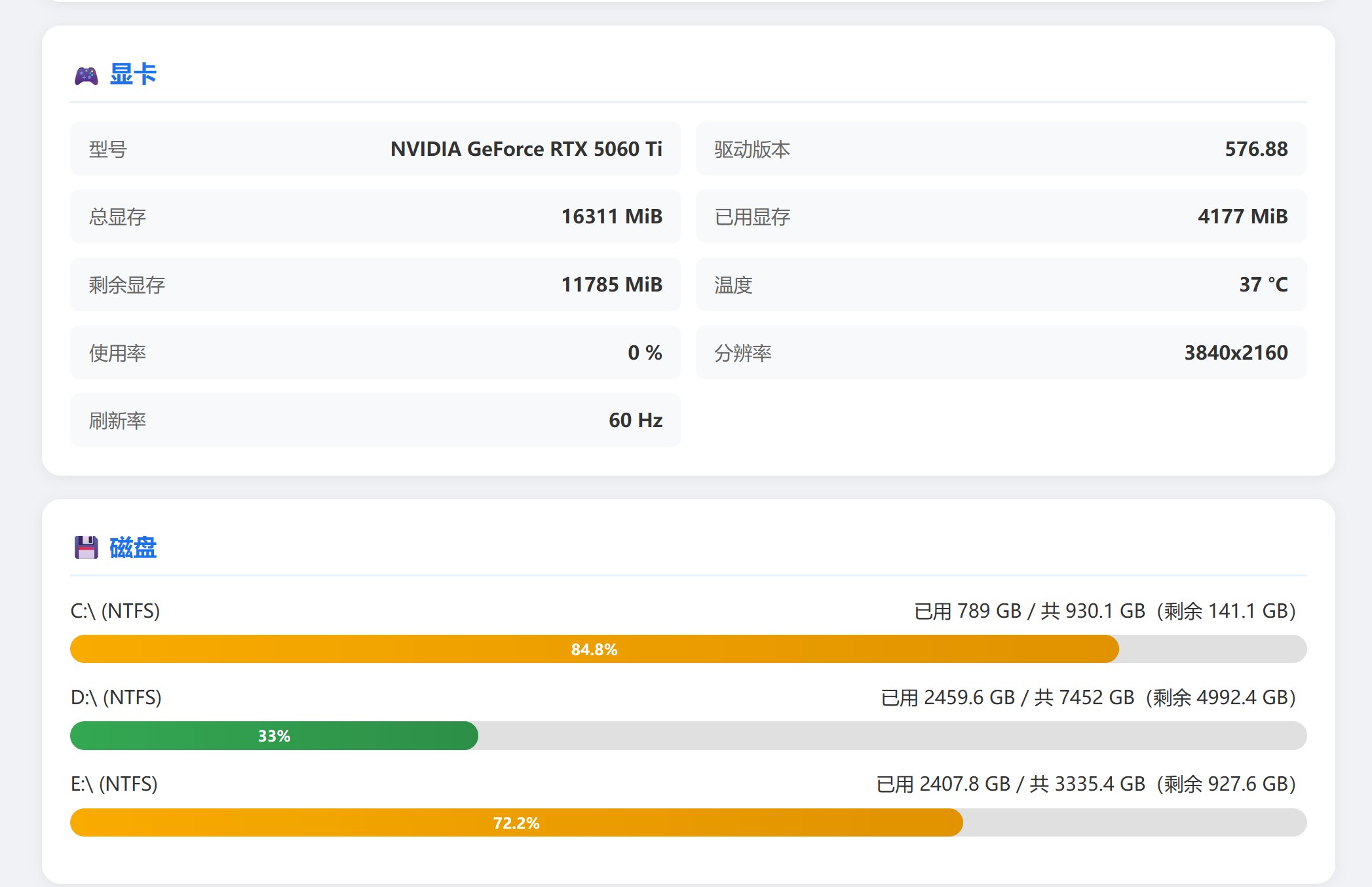1372x887 pixels.
Task: Click the 使用率 0 % row
Action: coord(375,353)
